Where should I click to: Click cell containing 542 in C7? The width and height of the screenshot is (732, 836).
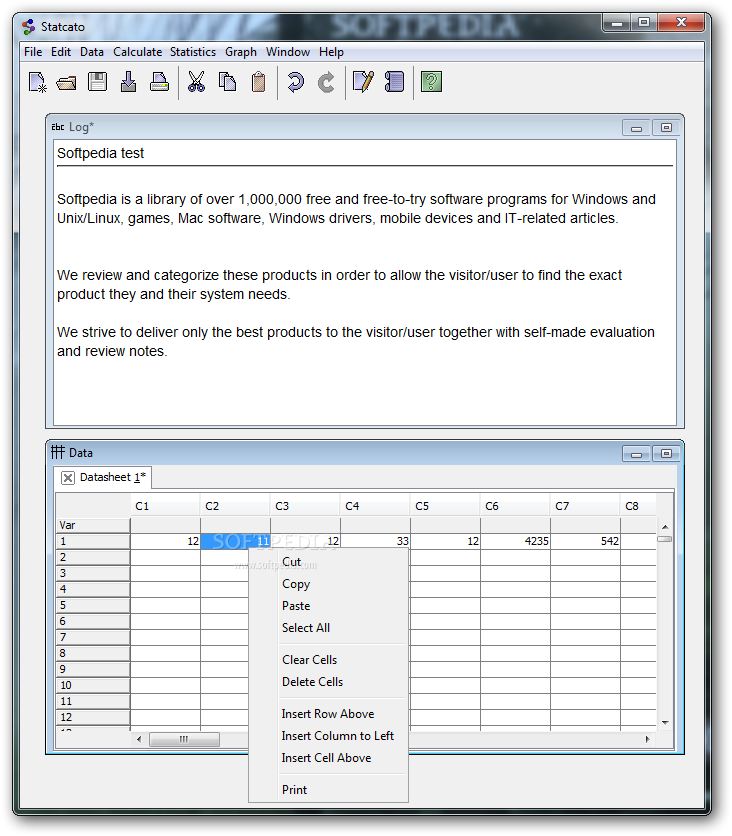point(585,541)
